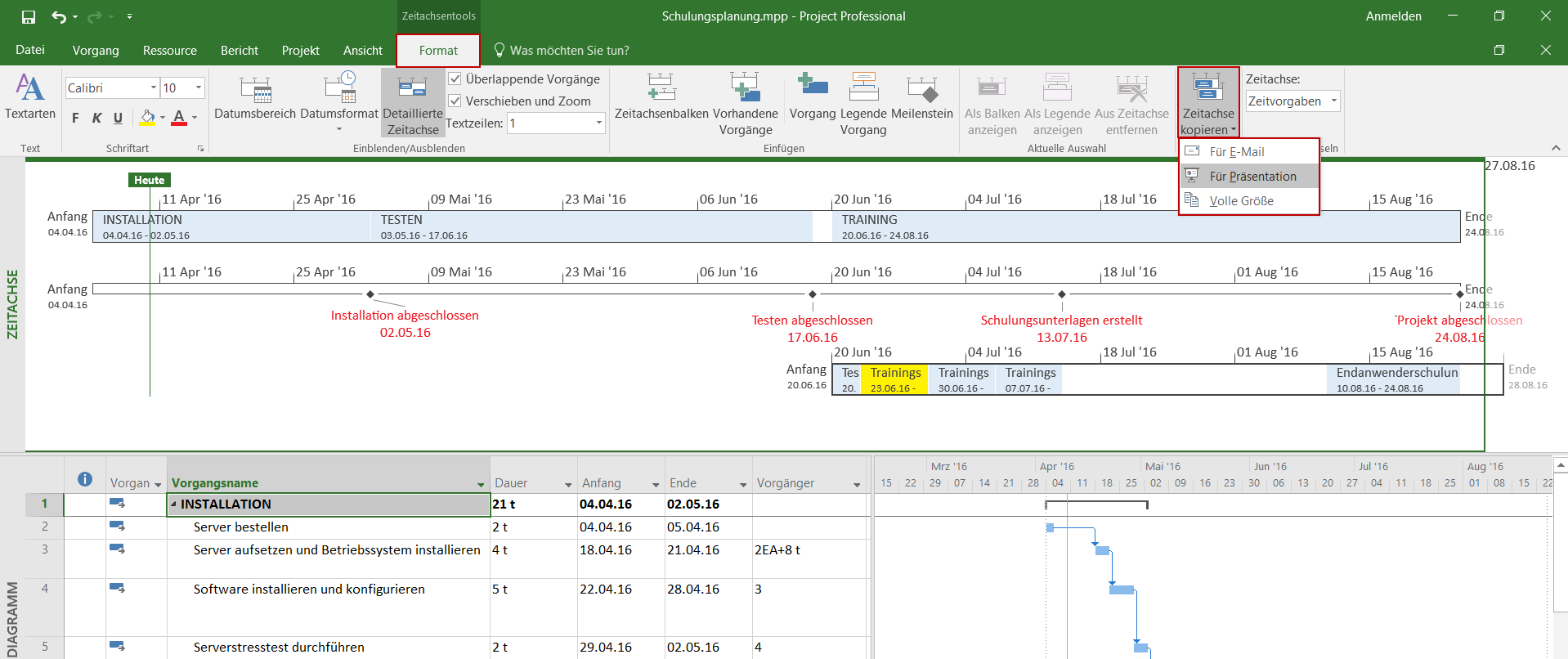Viewport: 1568px width, 659px height.
Task: Open the font color picker A
Action: (x=179, y=118)
